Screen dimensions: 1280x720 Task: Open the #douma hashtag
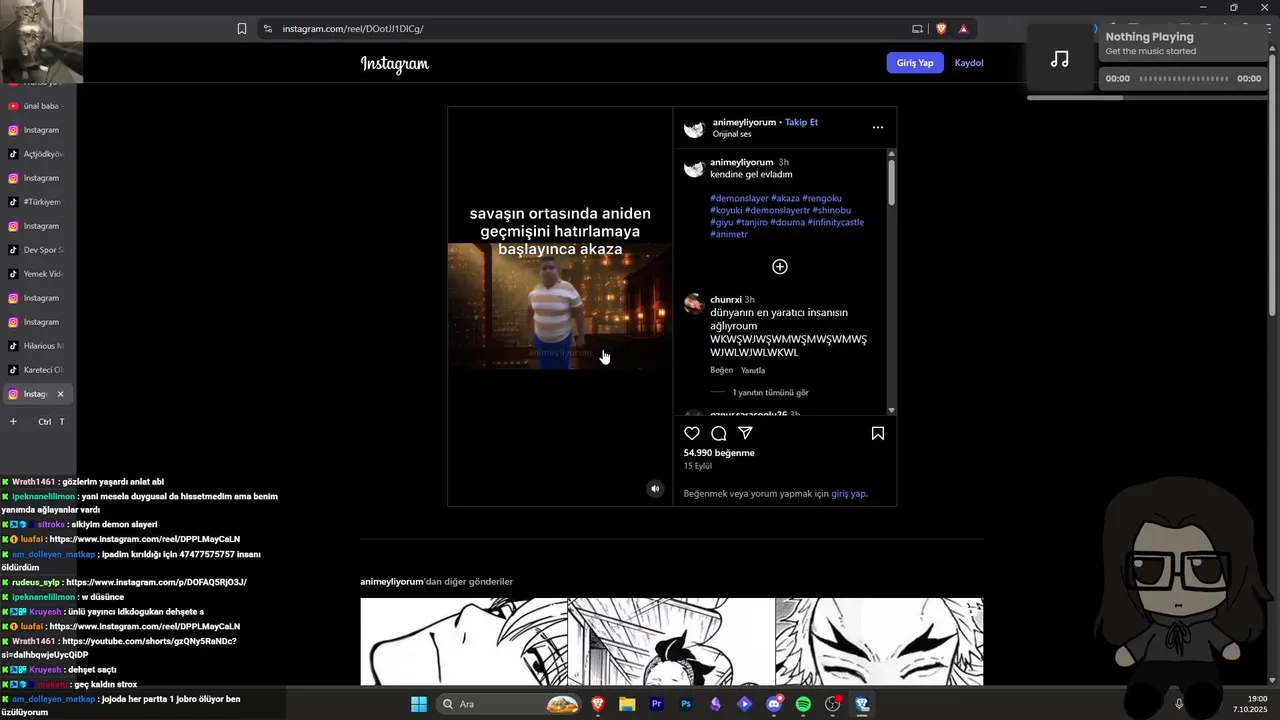point(787,222)
